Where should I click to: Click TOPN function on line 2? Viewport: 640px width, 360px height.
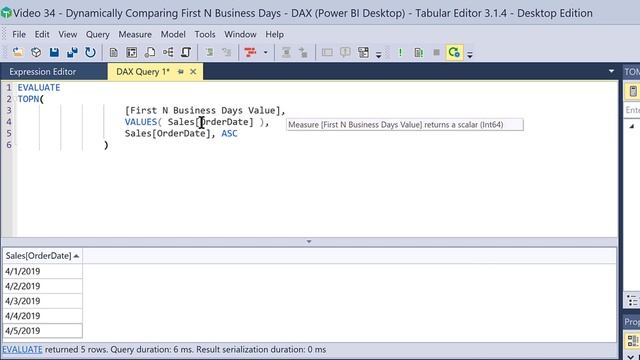click(29, 99)
